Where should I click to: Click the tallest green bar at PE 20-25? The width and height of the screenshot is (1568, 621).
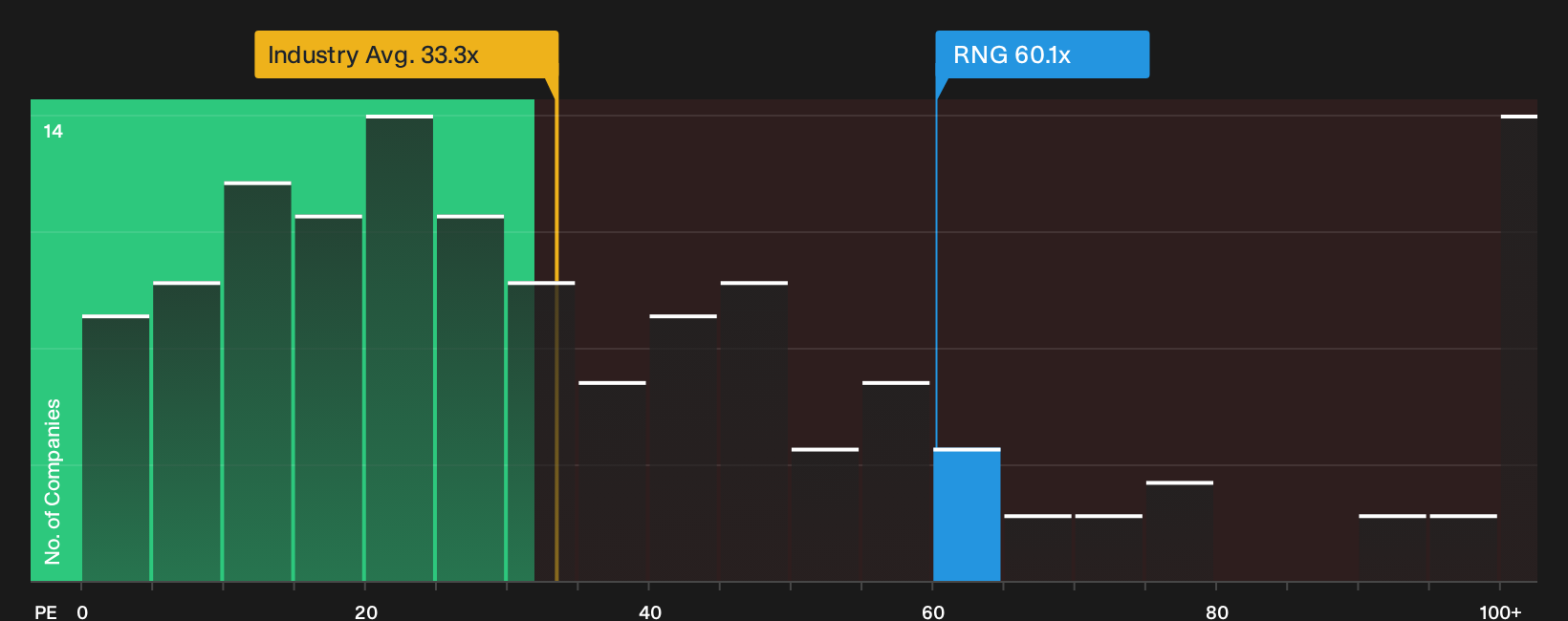(x=400, y=349)
